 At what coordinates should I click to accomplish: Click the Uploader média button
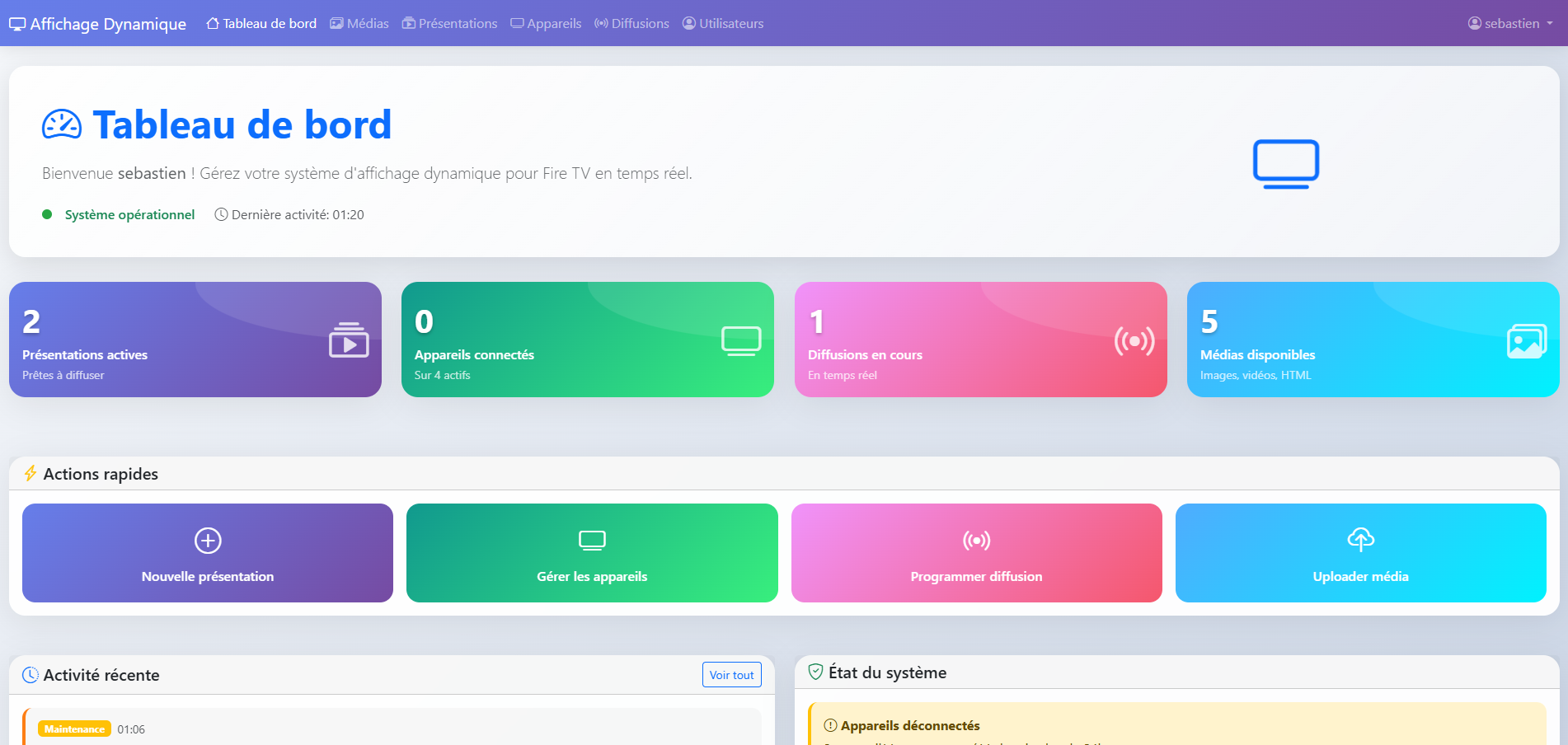[1360, 553]
